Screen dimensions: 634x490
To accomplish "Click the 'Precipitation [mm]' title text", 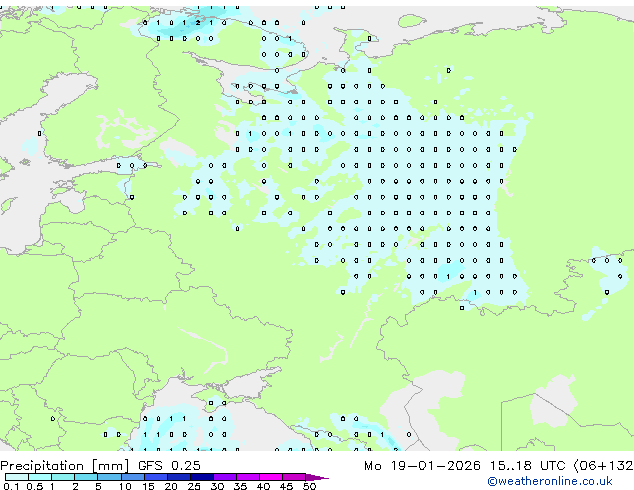I will (65, 466).
